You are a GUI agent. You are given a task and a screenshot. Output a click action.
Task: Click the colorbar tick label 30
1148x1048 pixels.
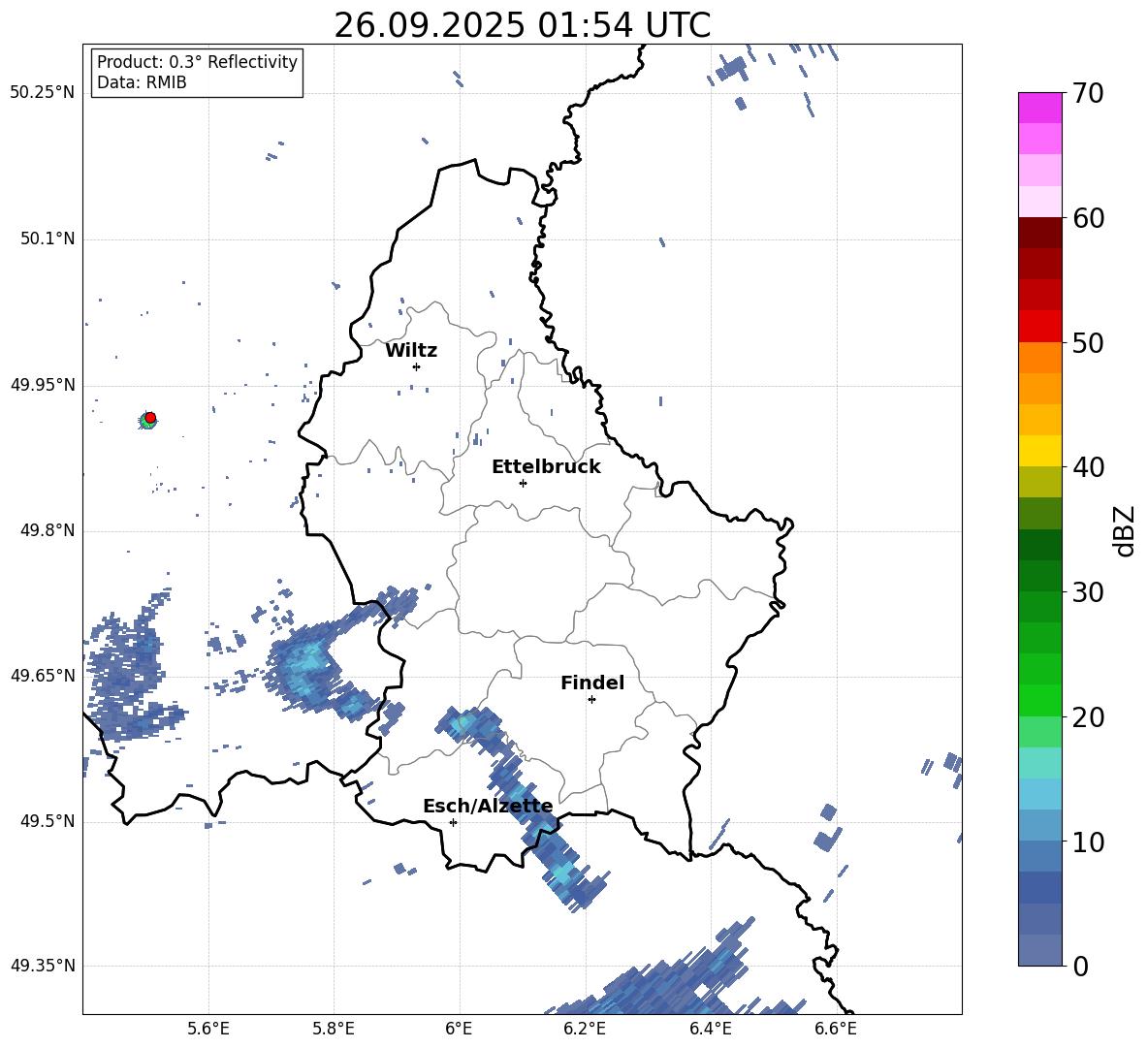tap(1088, 592)
